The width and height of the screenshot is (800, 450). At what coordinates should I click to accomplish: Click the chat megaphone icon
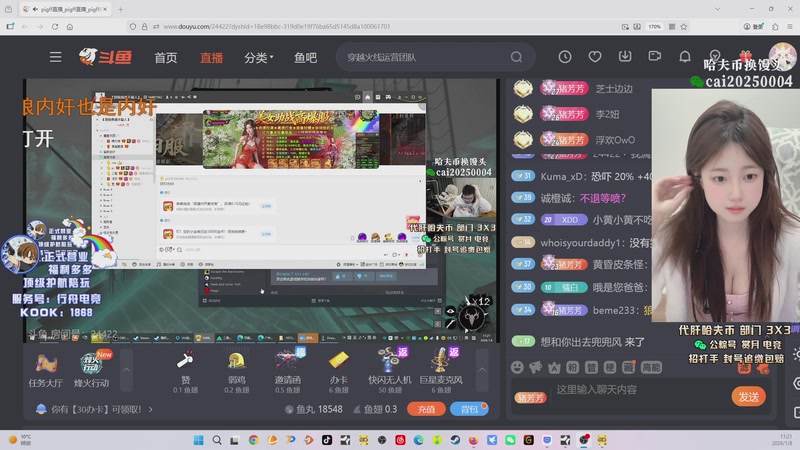535,367
